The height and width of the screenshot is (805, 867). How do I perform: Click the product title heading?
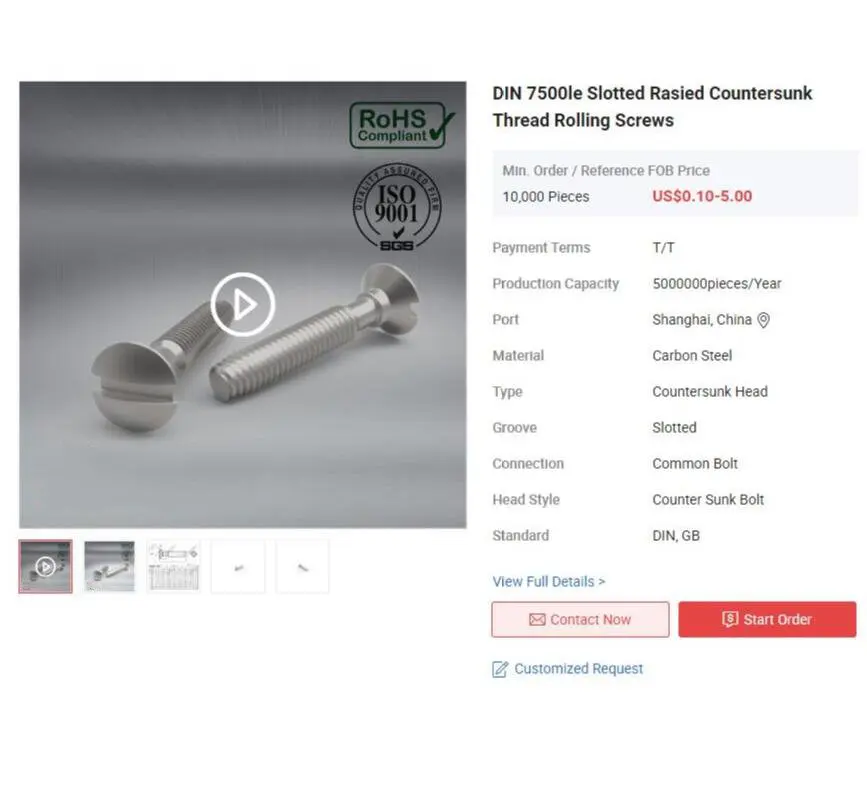(652, 107)
